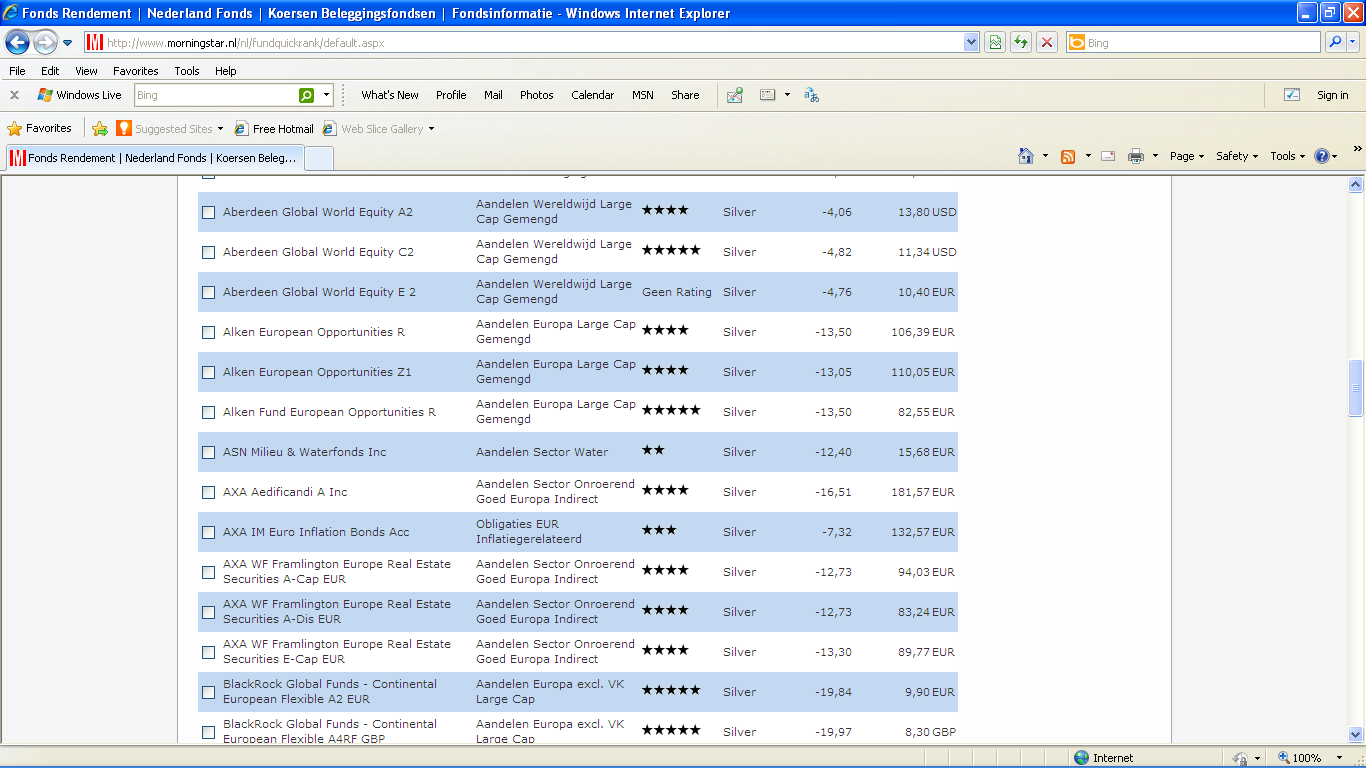Click the Free Hotmail favorites link
The width and height of the screenshot is (1366, 768).
[274, 129]
